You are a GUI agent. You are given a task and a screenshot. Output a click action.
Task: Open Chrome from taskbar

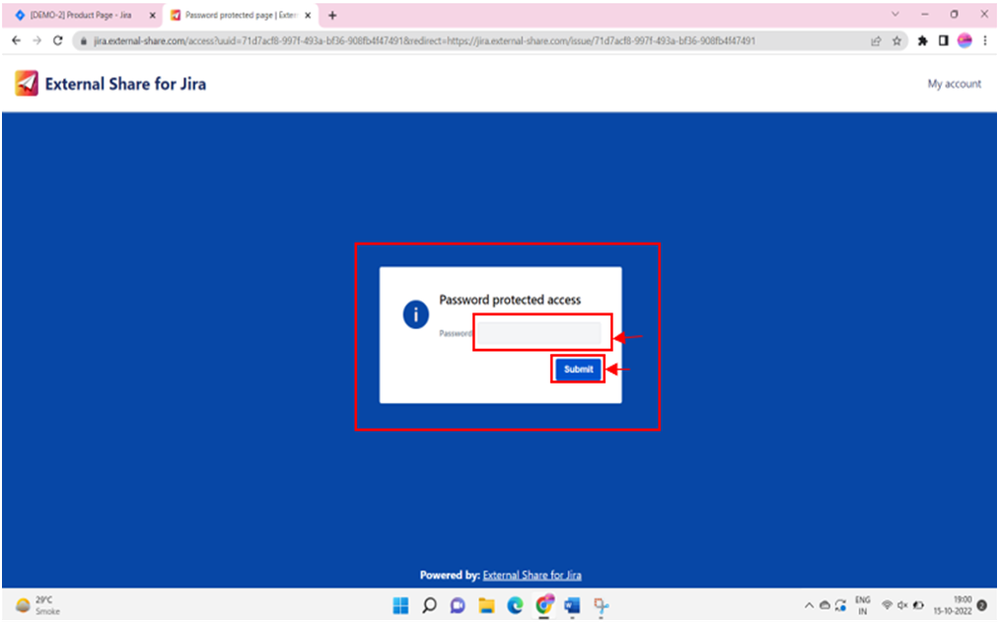(544, 605)
